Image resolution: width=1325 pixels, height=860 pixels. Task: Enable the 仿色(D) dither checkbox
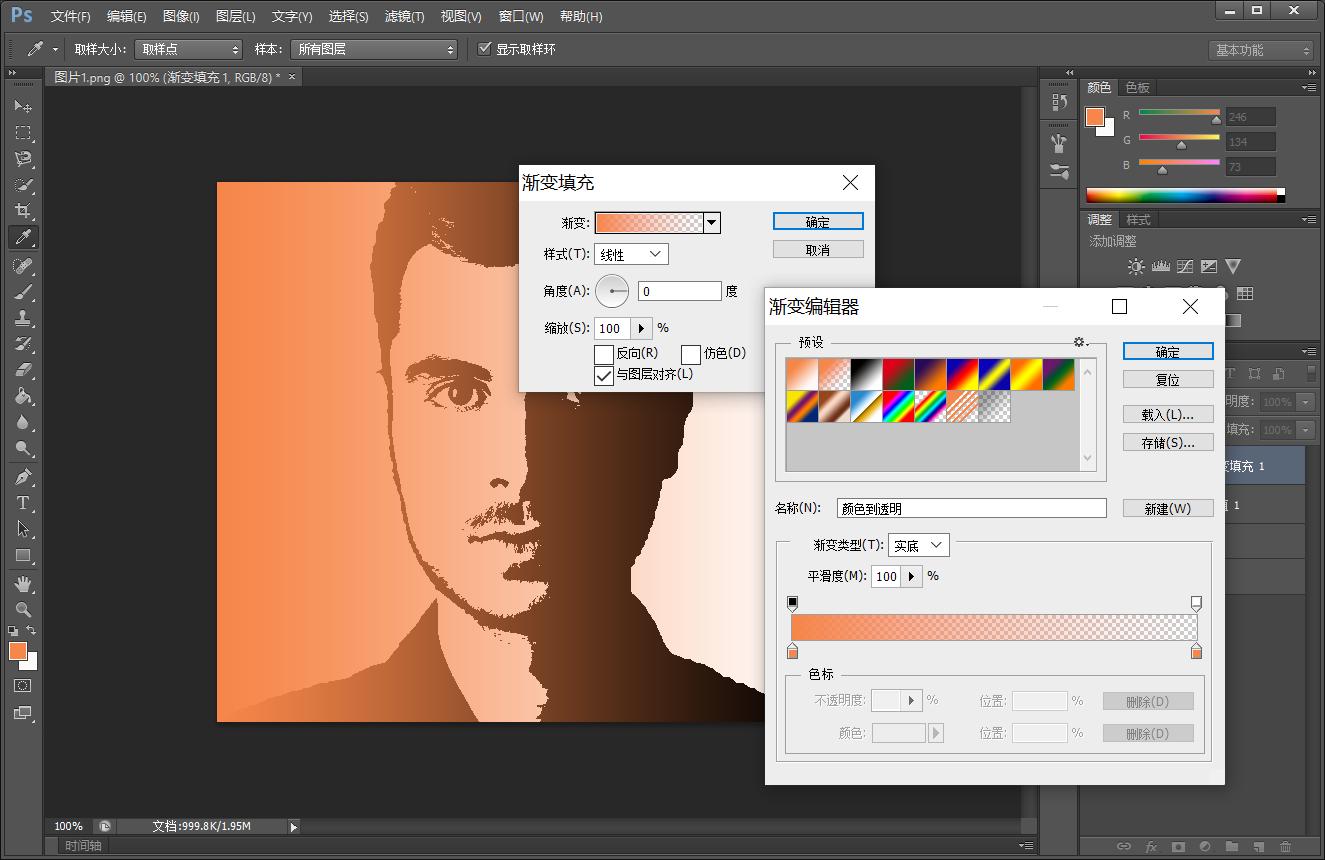[x=691, y=354]
